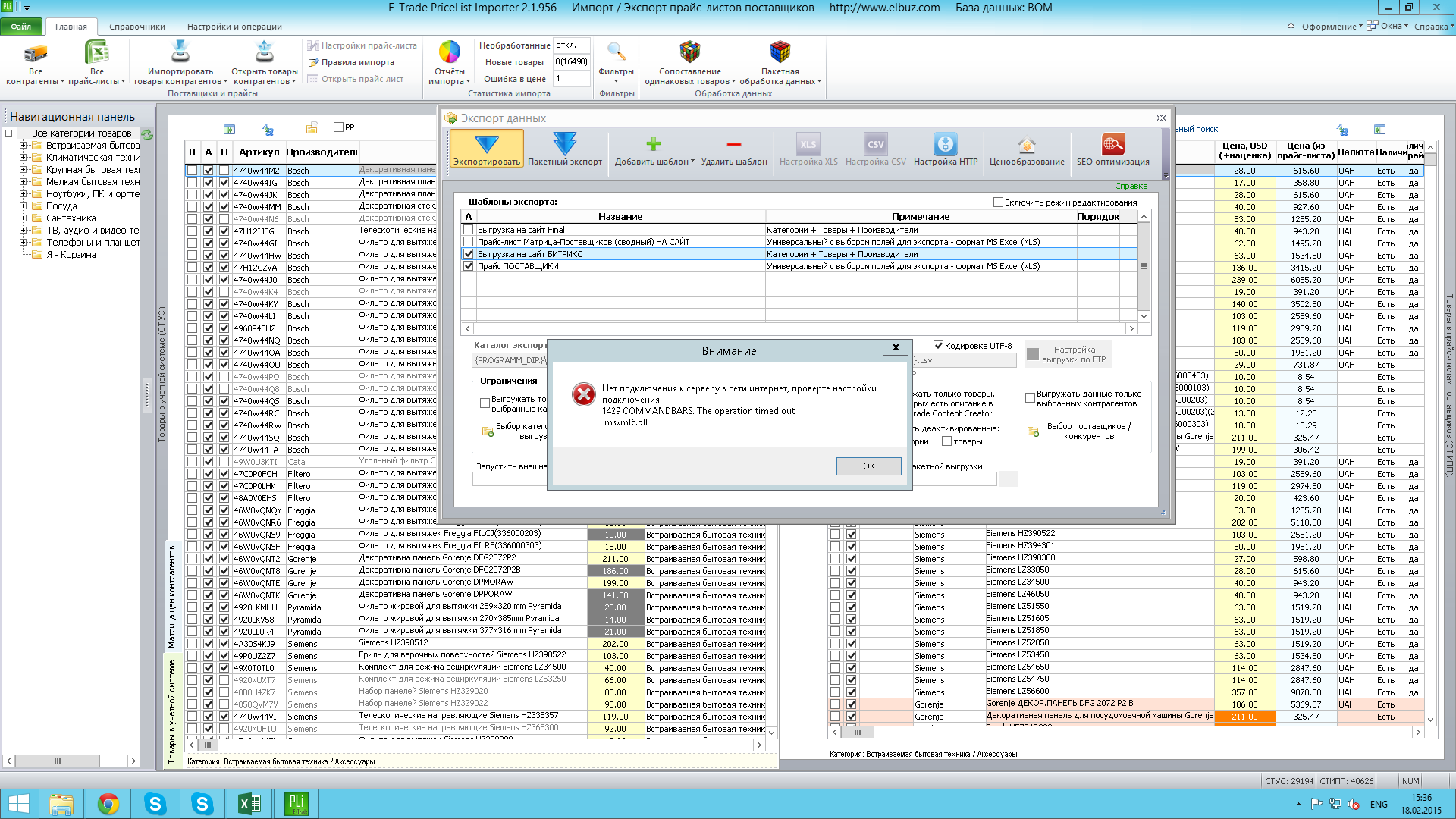Screen dimensions: 1456x819
Task: Open Настройка CSV settings
Action: 875,148
